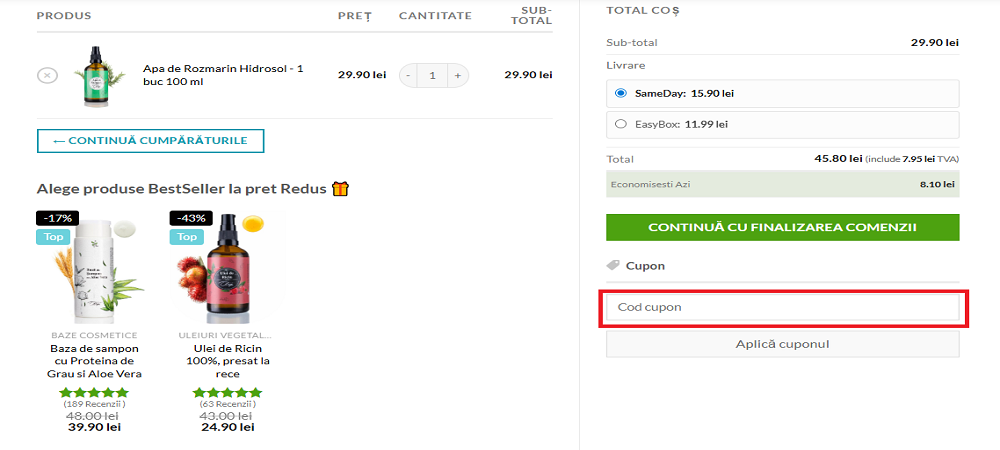The width and height of the screenshot is (1000, 450).
Task: Decrease quantity with minus button
Action: [x=409, y=75]
